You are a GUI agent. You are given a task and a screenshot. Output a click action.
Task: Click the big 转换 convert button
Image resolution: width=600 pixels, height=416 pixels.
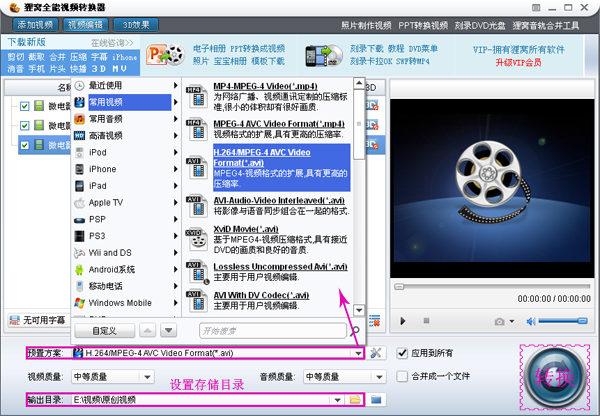tap(555, 377)
